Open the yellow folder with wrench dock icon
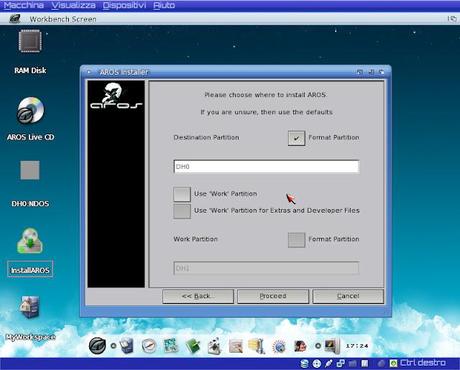Screen dimensions: 460x370 257,346
